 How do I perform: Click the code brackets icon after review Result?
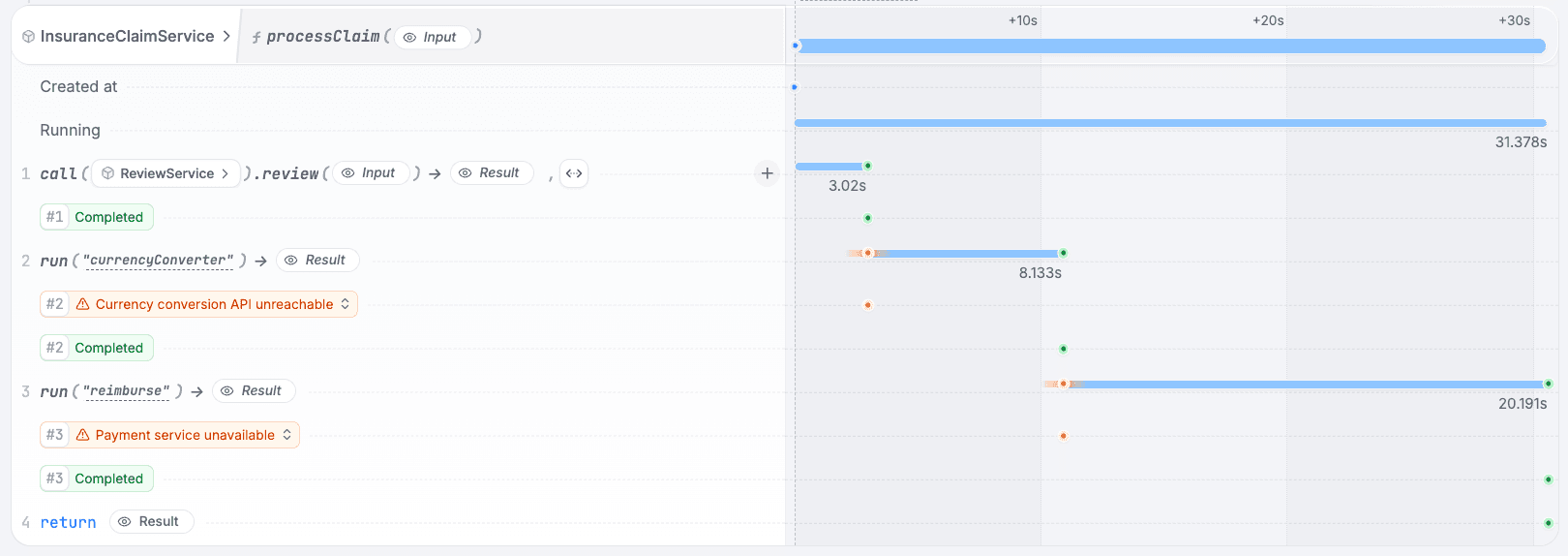pos(574,173)
